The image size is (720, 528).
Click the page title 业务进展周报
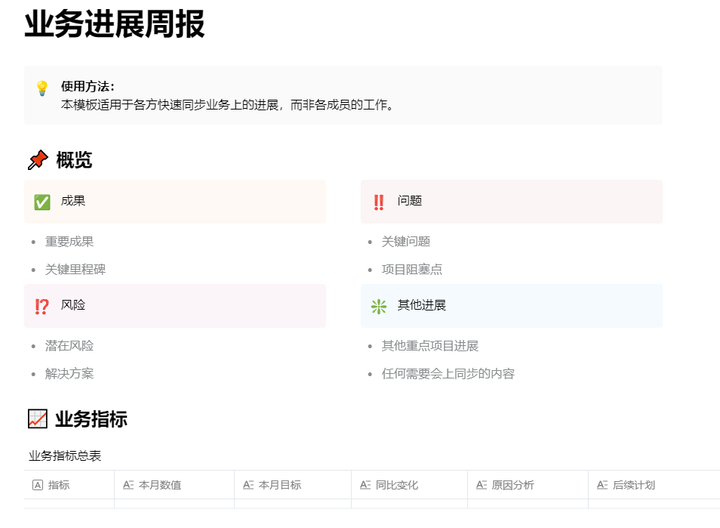[114, 25]
